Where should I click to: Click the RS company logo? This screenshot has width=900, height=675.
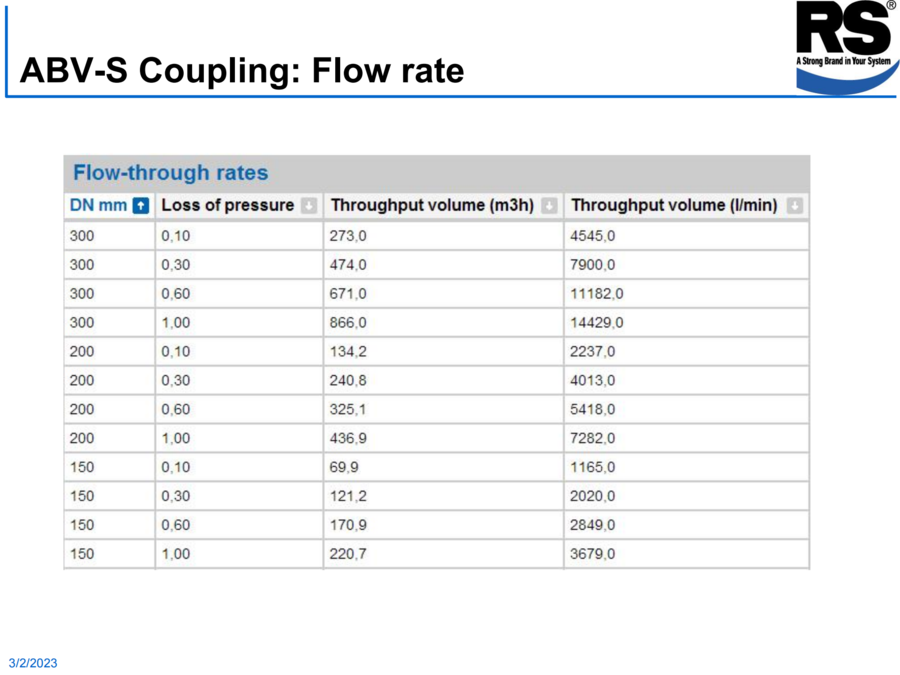tap(846, 47)
